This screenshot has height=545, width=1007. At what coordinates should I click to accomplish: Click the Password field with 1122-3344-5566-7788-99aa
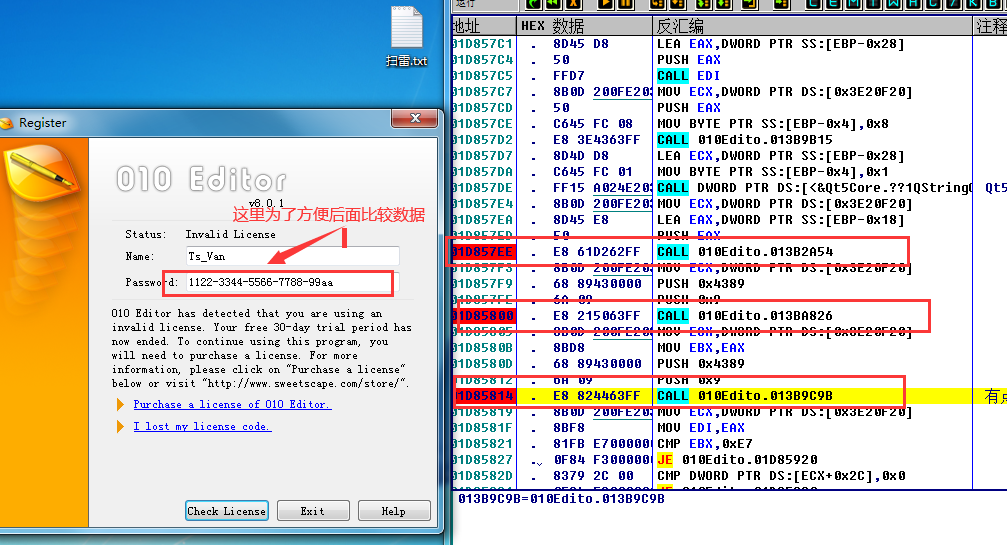point(292,282)
